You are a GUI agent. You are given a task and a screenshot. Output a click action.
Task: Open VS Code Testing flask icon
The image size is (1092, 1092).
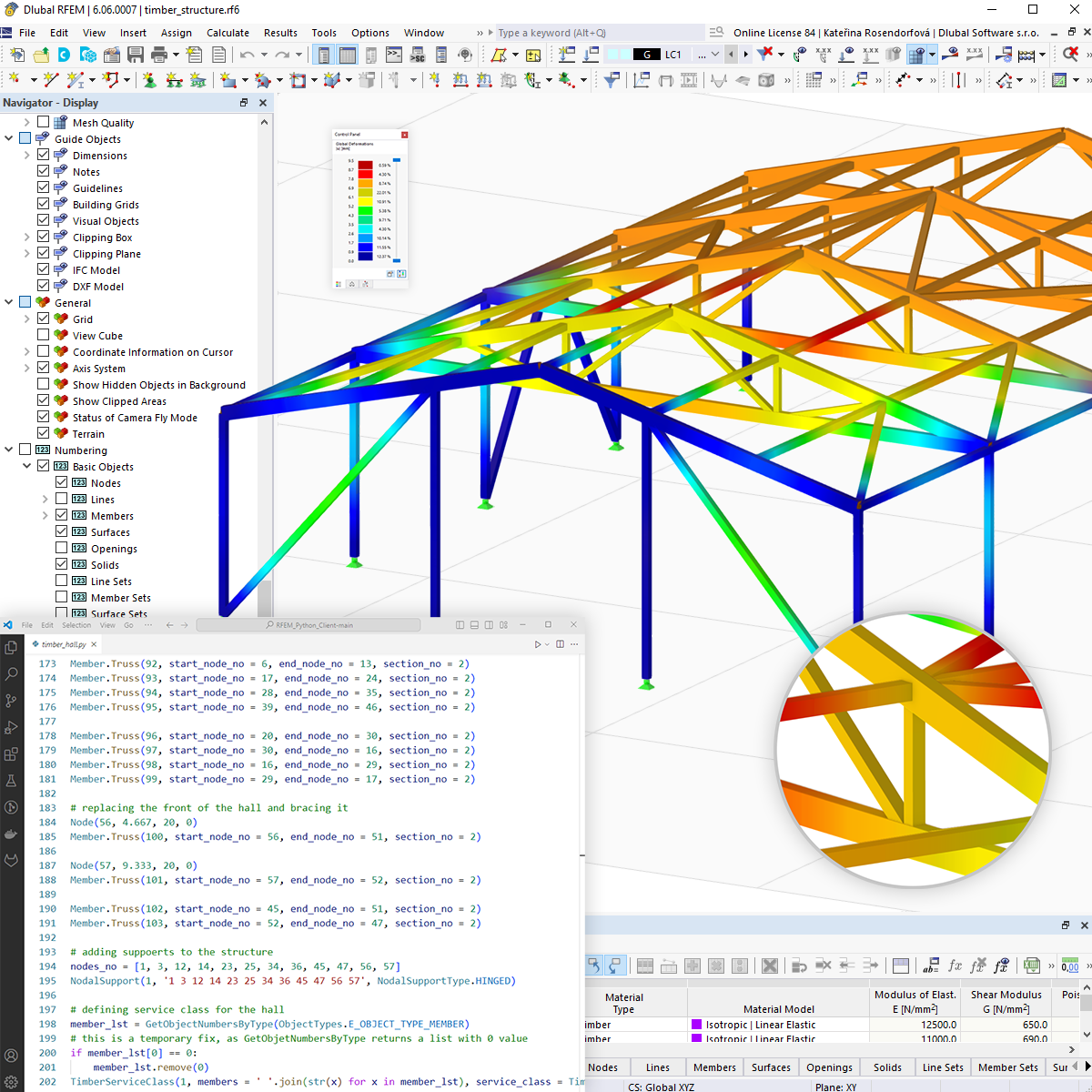[11, 780]
